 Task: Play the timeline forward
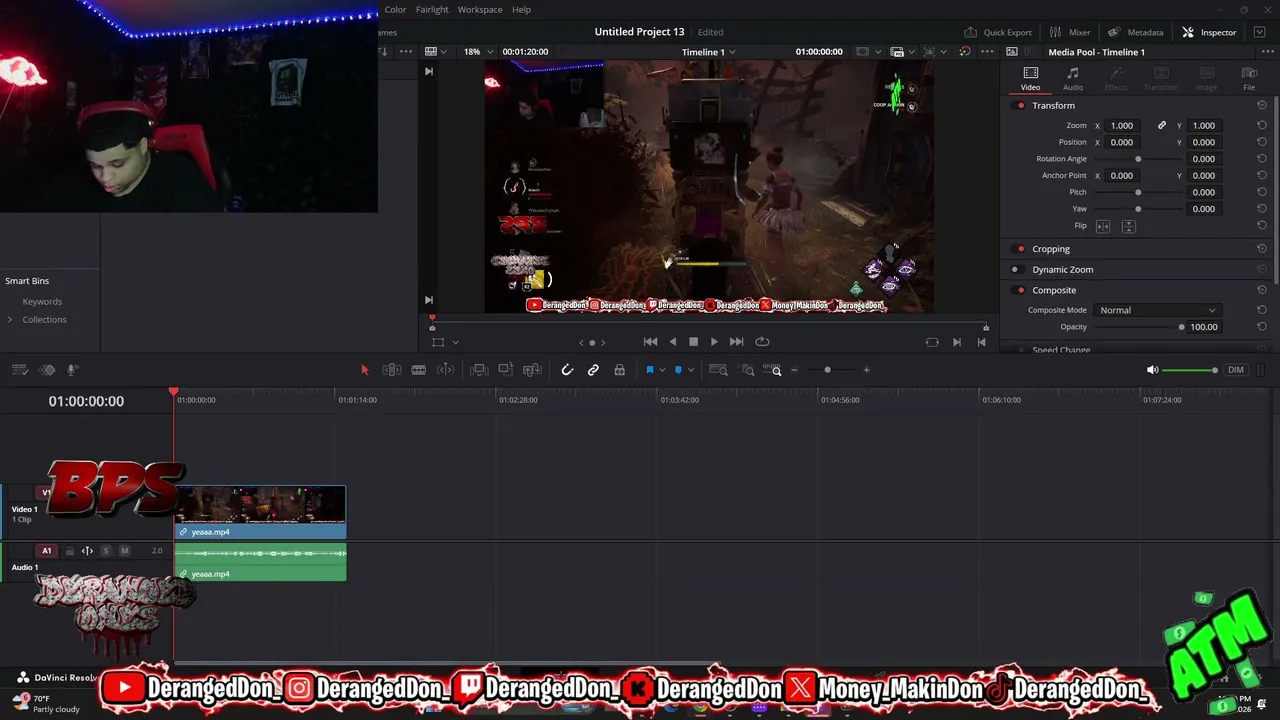[714, 342]
